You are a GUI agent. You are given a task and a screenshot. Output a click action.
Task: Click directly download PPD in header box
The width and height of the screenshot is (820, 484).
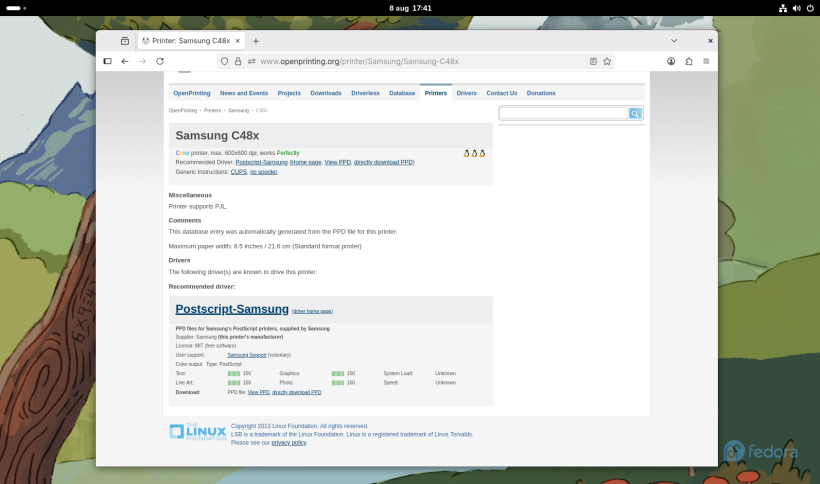coord(383,163)
